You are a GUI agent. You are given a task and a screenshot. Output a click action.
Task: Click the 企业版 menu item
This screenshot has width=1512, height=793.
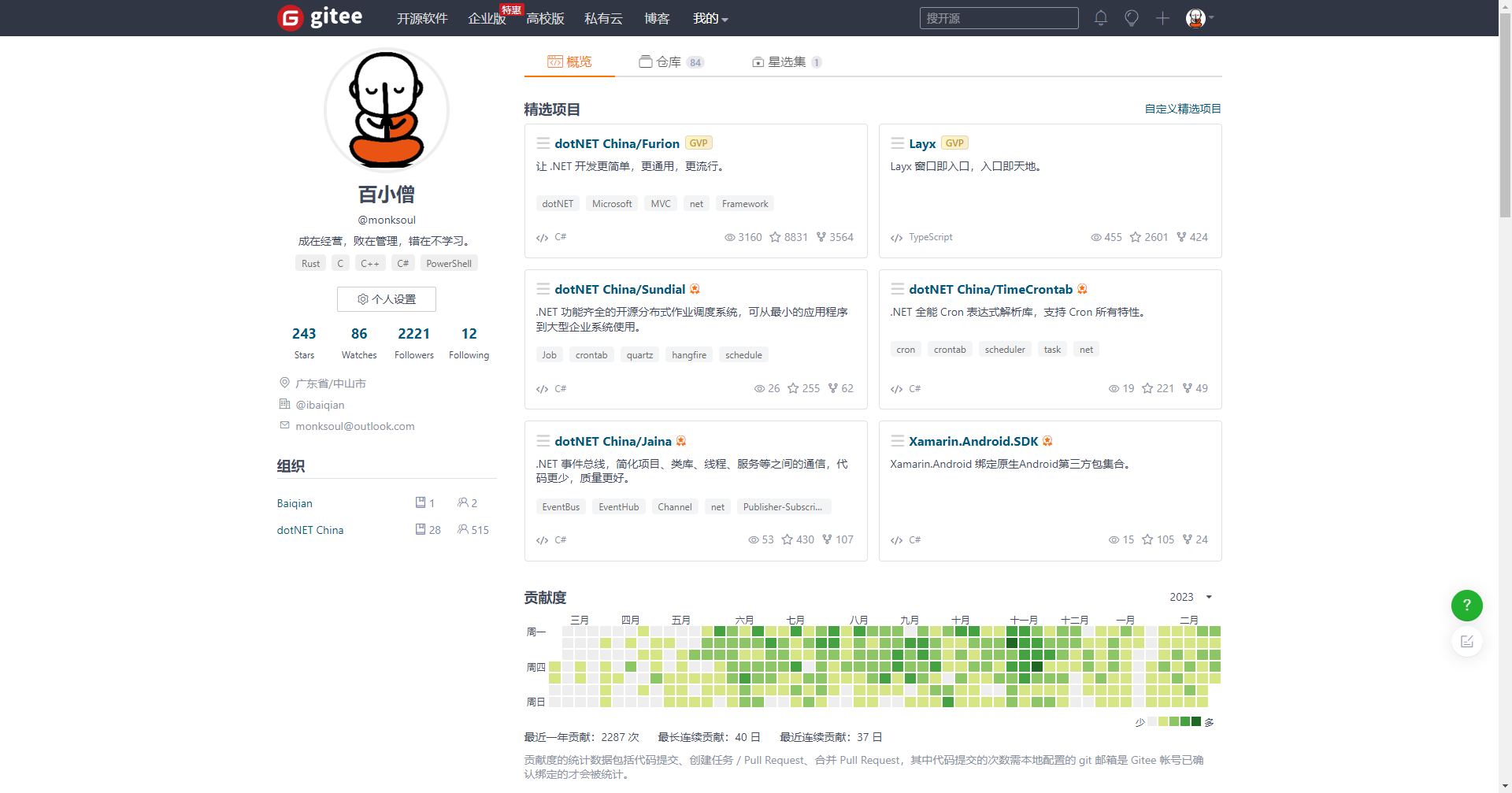tap(487, 18)
